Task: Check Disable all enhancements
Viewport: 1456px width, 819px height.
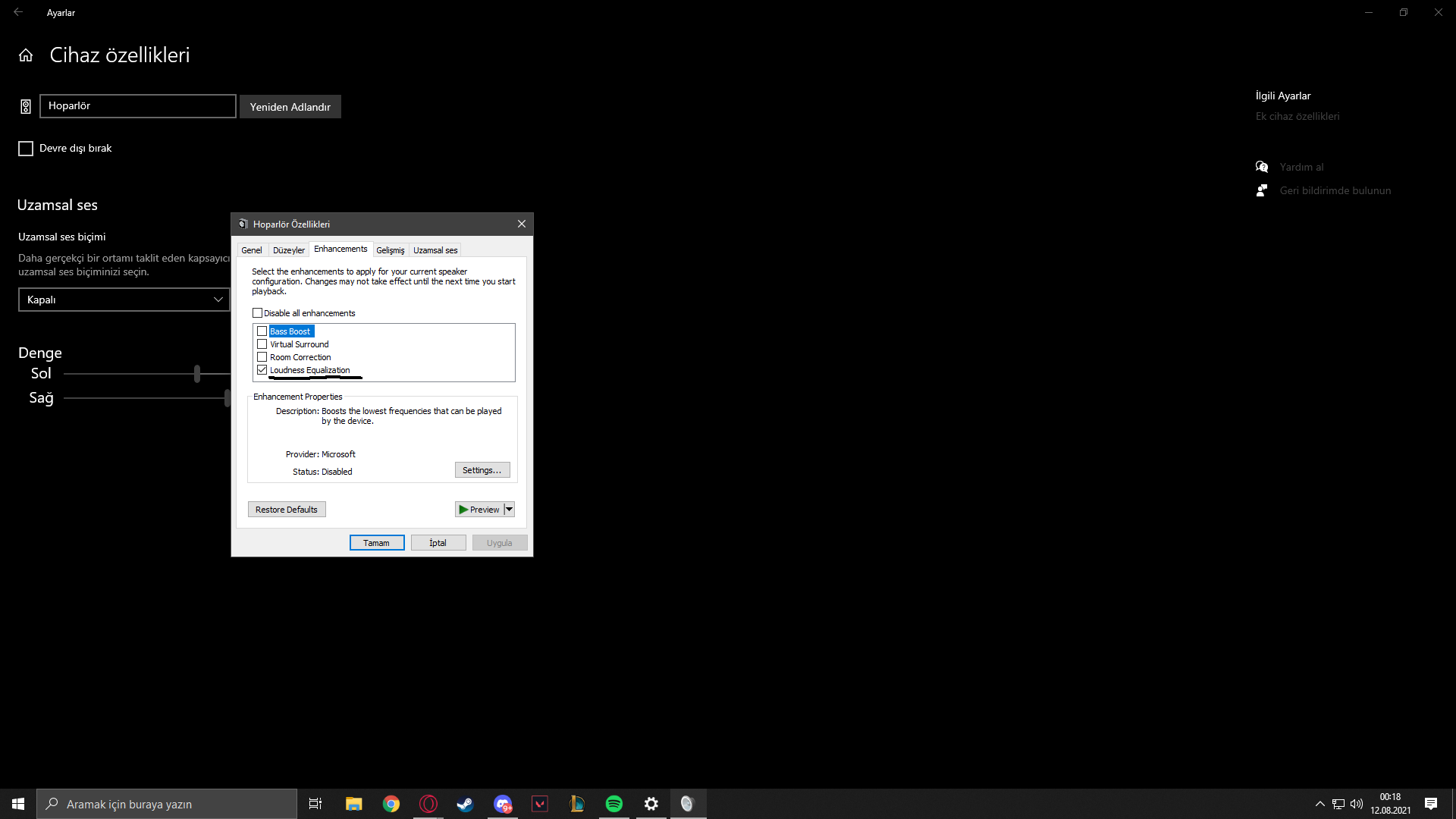Action: click(258, 313)
